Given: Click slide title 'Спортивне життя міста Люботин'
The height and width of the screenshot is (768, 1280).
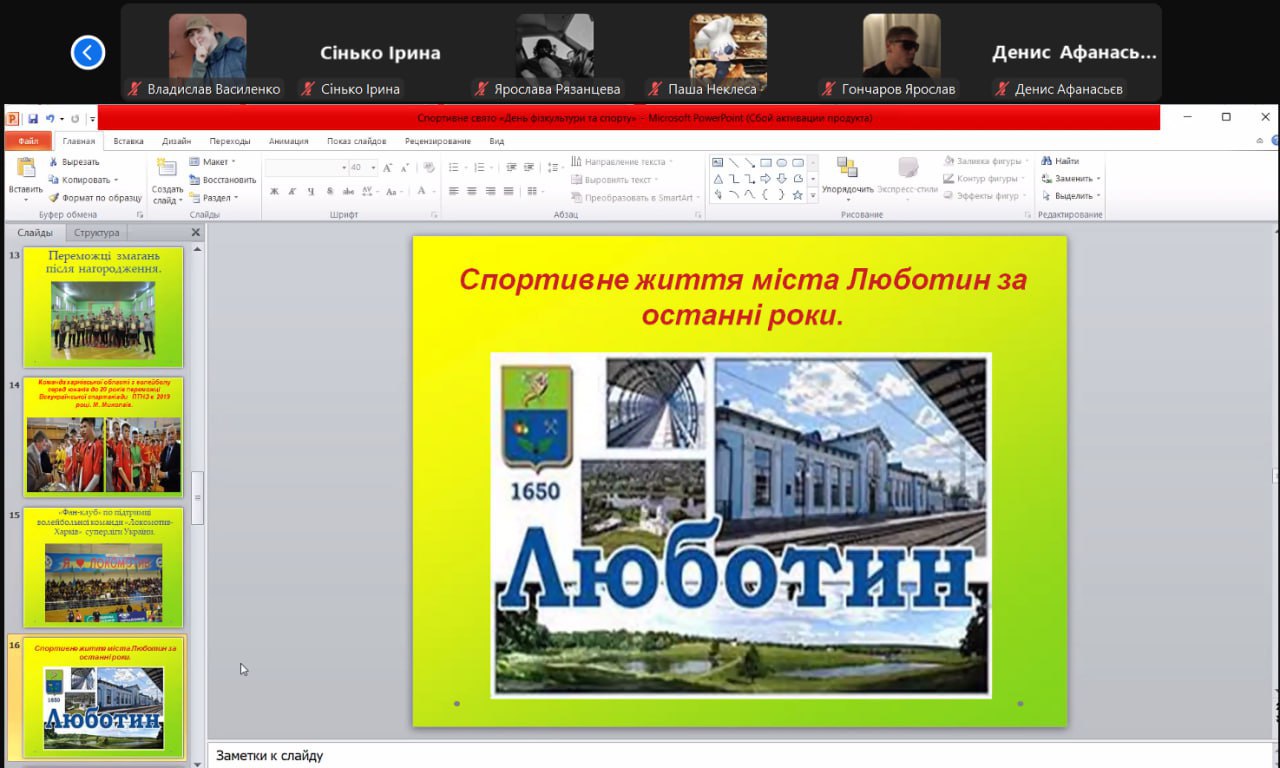Looking at the screenshot, I should click(x=743, y=297).
